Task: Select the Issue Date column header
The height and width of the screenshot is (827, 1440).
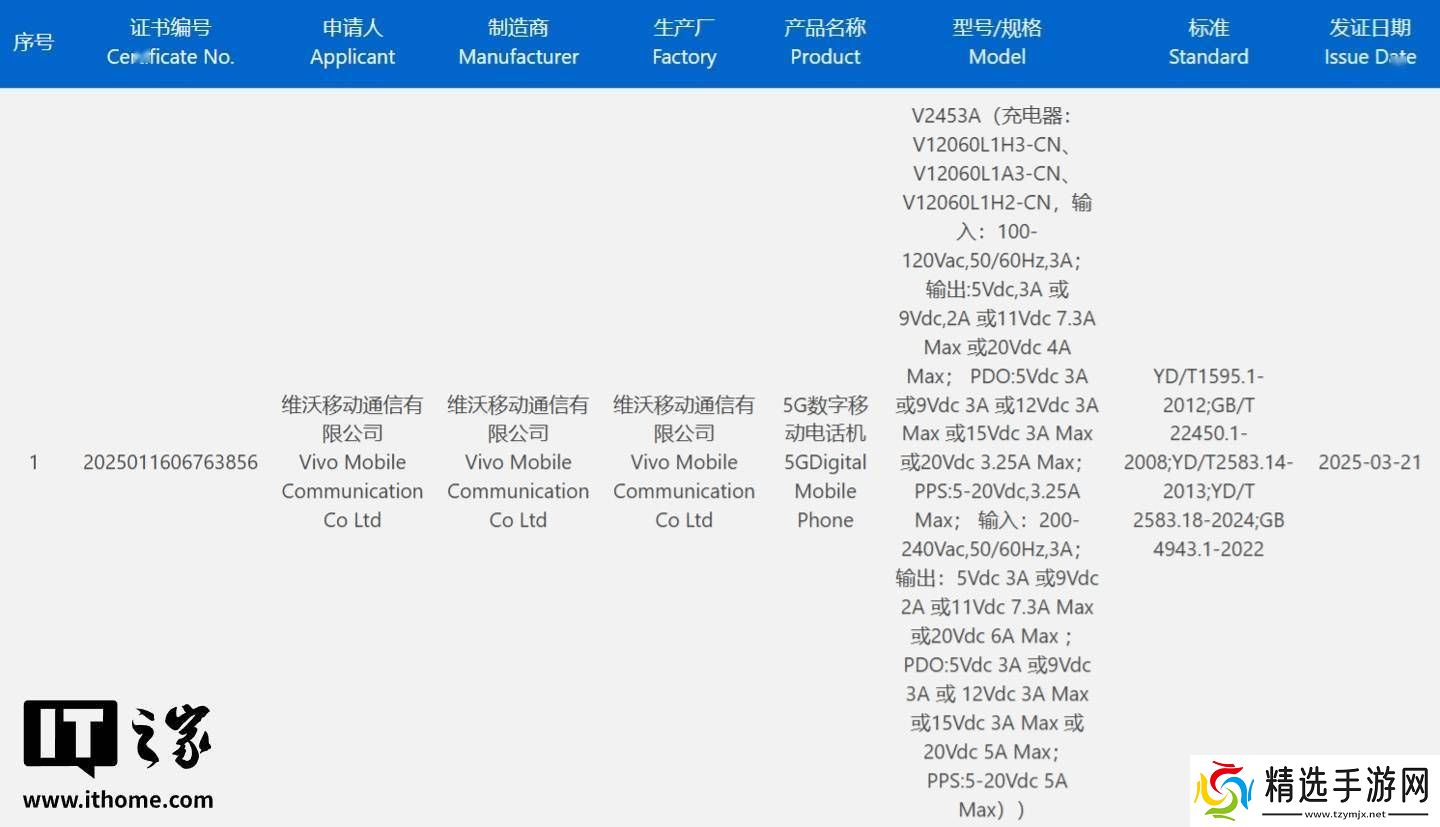Action: (1370, 42)
